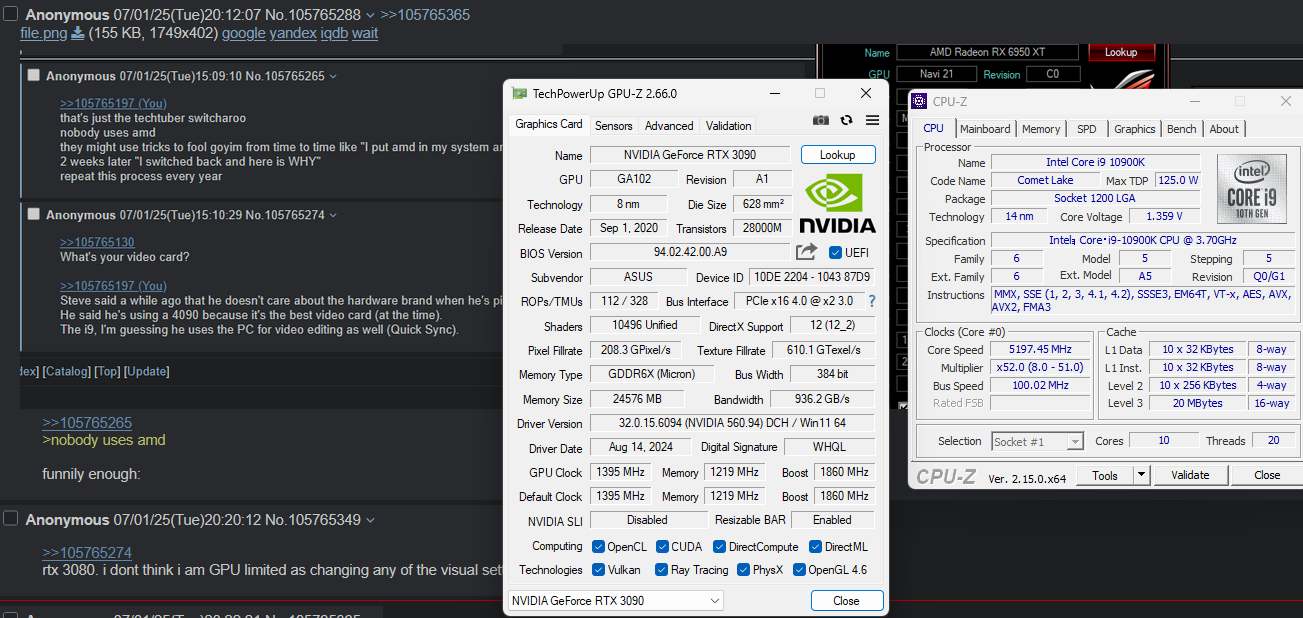Viewport: 1303px width, 618px height.
Task: Click the BIOS export share icon
Action: [x=806, y=252]
